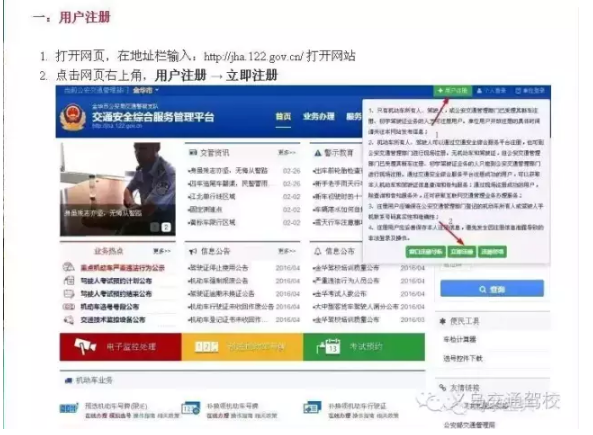Click the icon beside 重点机动车严重违法行为公示
This screenshot has height=435, width=593.
pos(68,267)
